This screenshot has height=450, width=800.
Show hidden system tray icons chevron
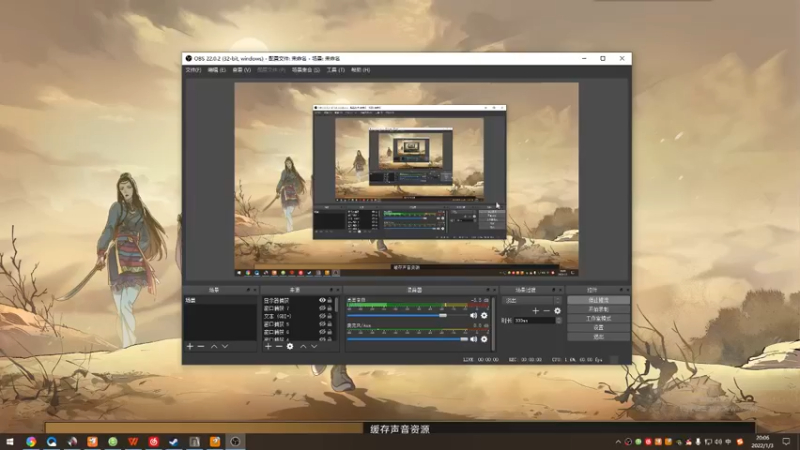[x=618, y=442]
